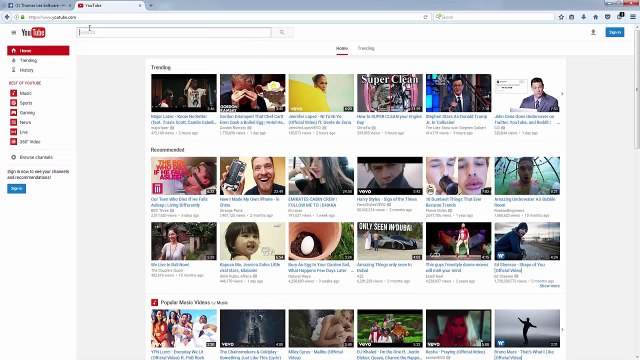Click the YouTube logo
Screen dimensions: 640x360
click(x=33, y=33)
